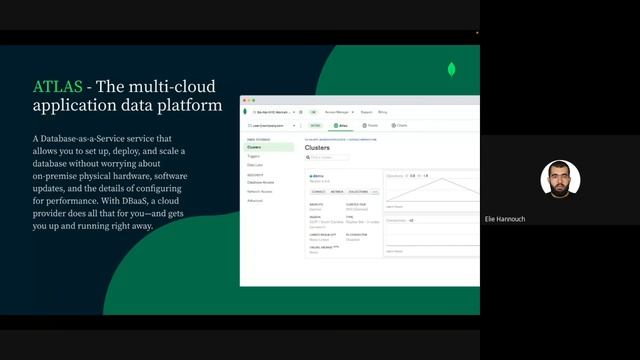Open the ellipsis more-options button on cluster
Screen dimensions: 640x360
pyautogui.click(x=375, y=191)
